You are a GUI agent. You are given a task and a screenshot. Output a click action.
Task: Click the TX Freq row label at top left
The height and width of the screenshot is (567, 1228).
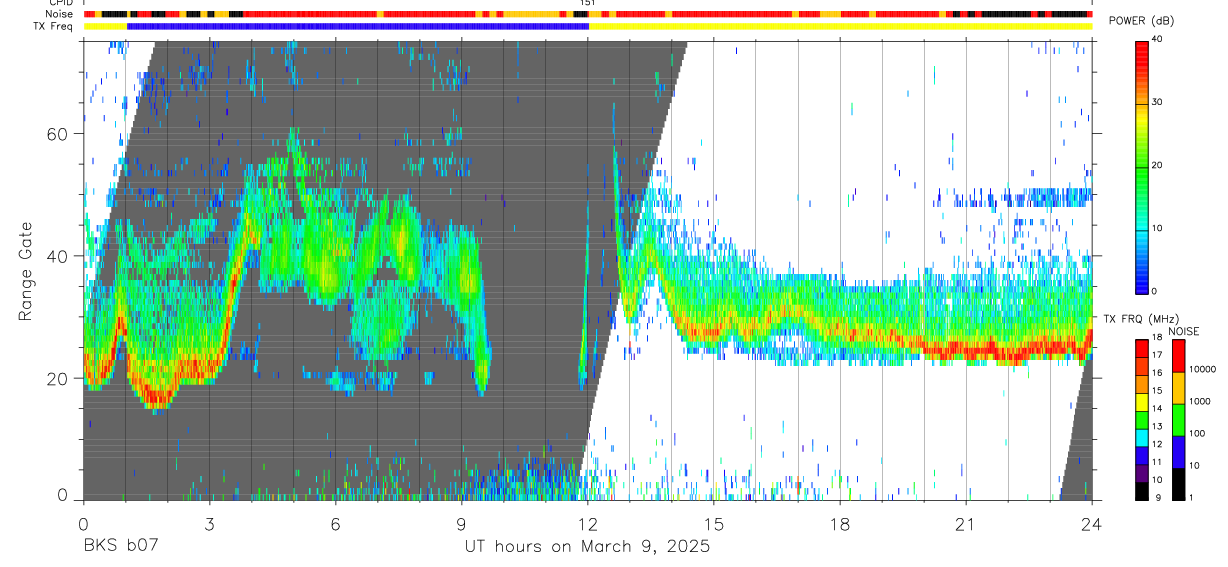(54, 26)
